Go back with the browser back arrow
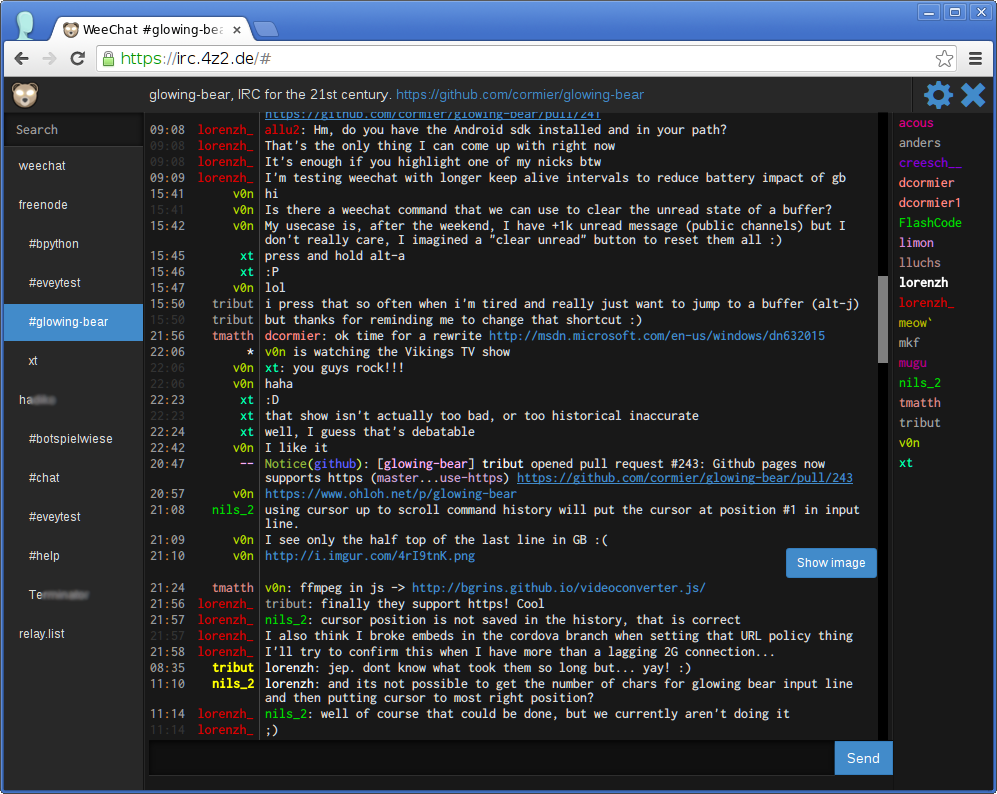 coord(22,58)
